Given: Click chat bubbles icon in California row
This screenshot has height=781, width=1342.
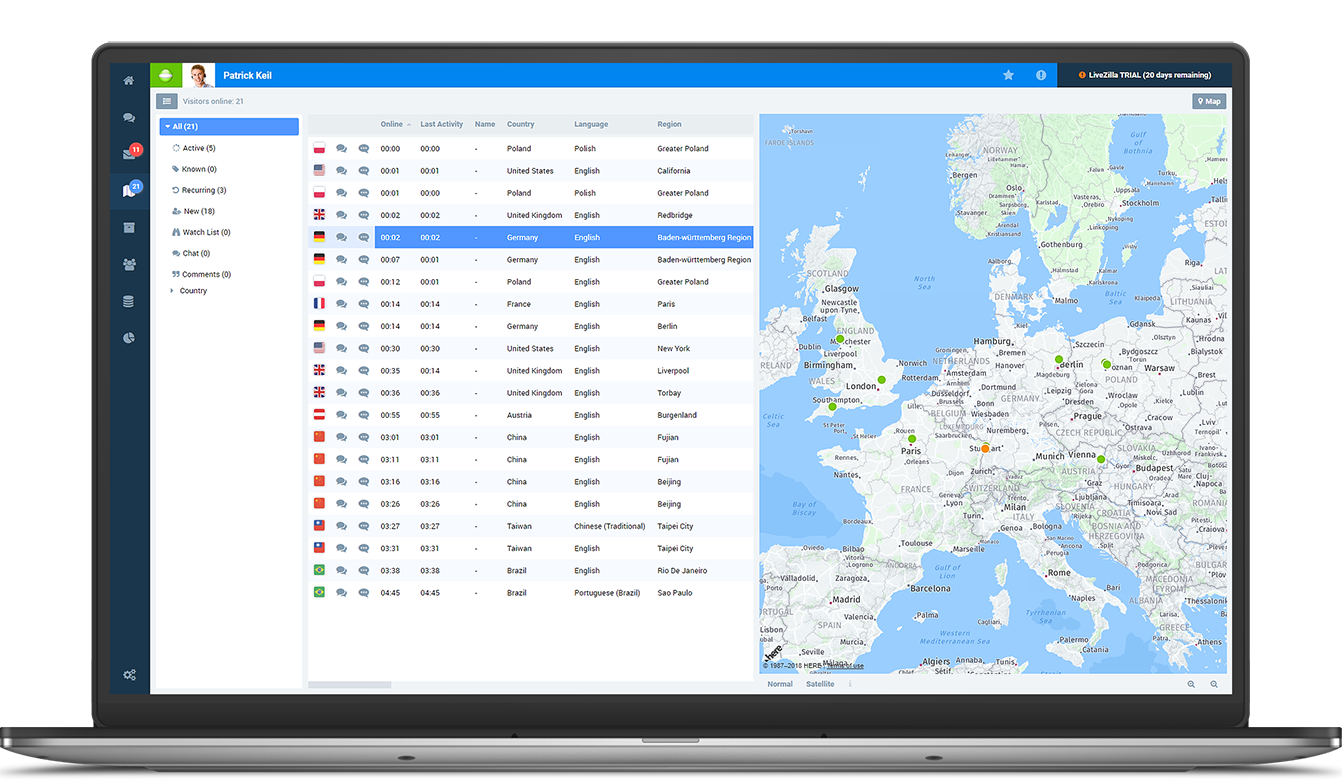Looking at the screenshot, I should 342,171.
